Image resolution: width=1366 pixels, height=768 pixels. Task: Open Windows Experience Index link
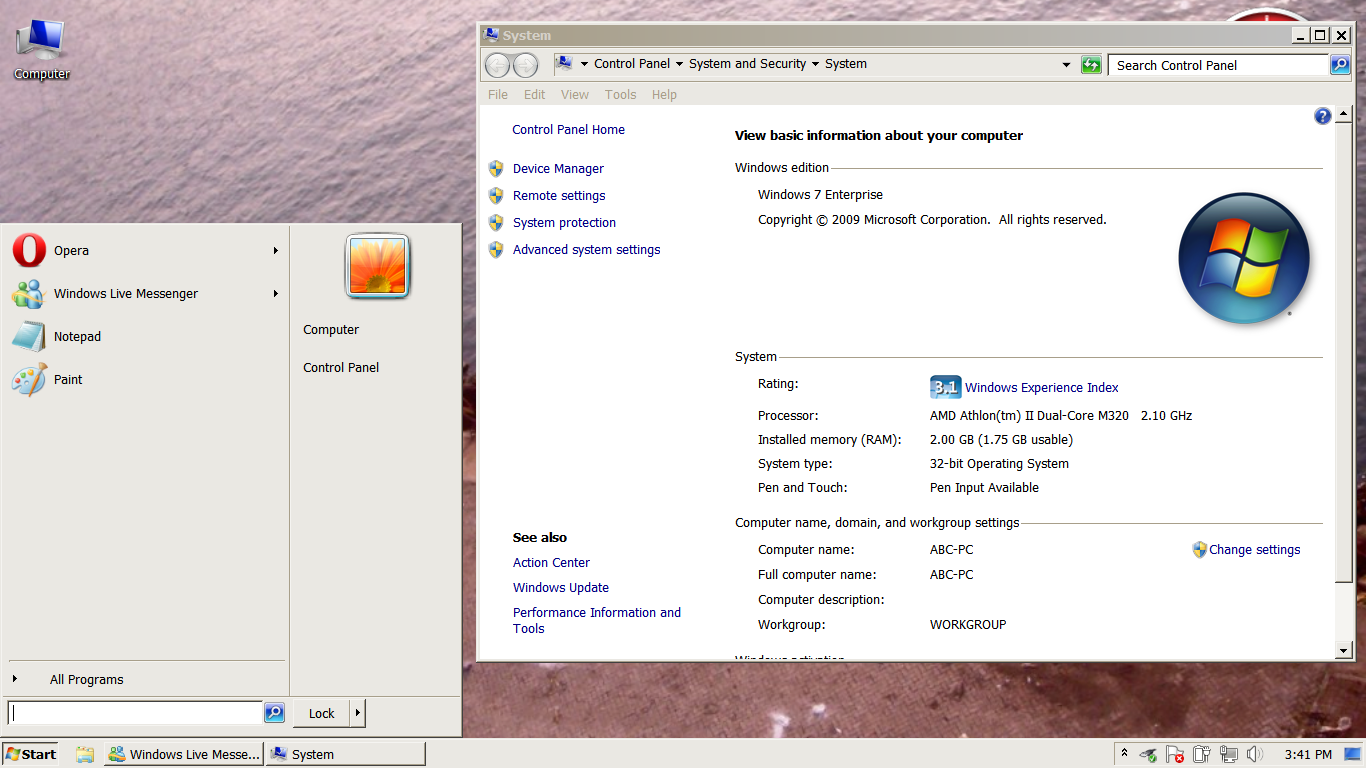(x=1042, y=388)
